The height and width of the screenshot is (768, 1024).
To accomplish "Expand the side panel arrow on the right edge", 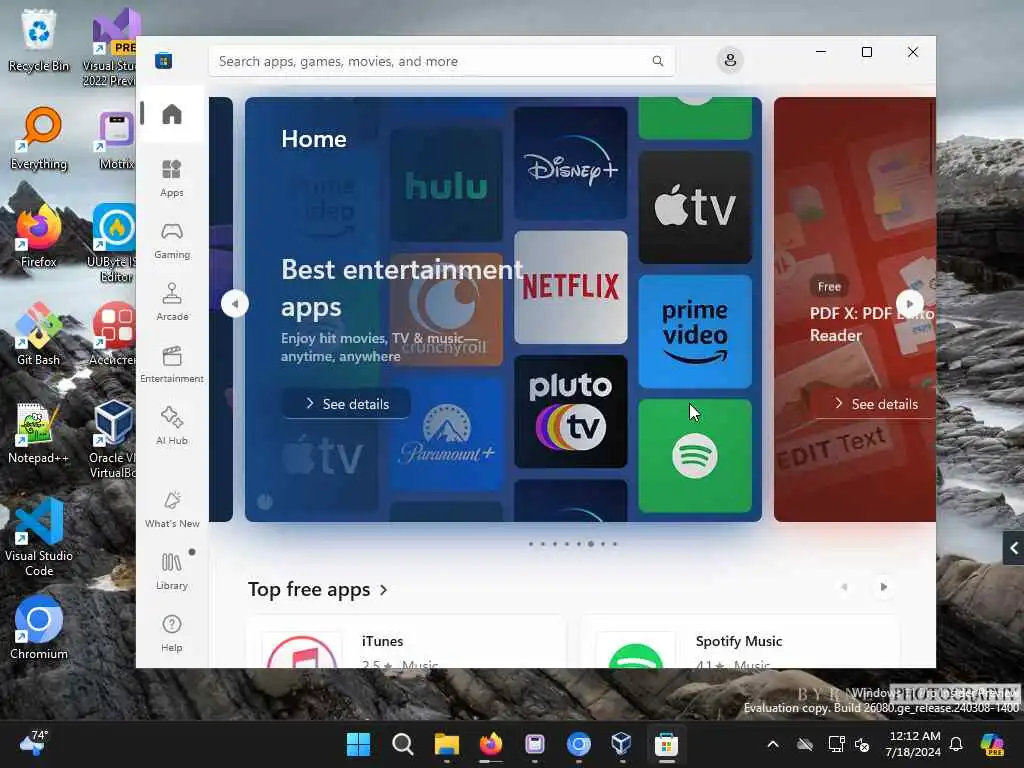I will pyautogui.click(x=1014, y=548).
